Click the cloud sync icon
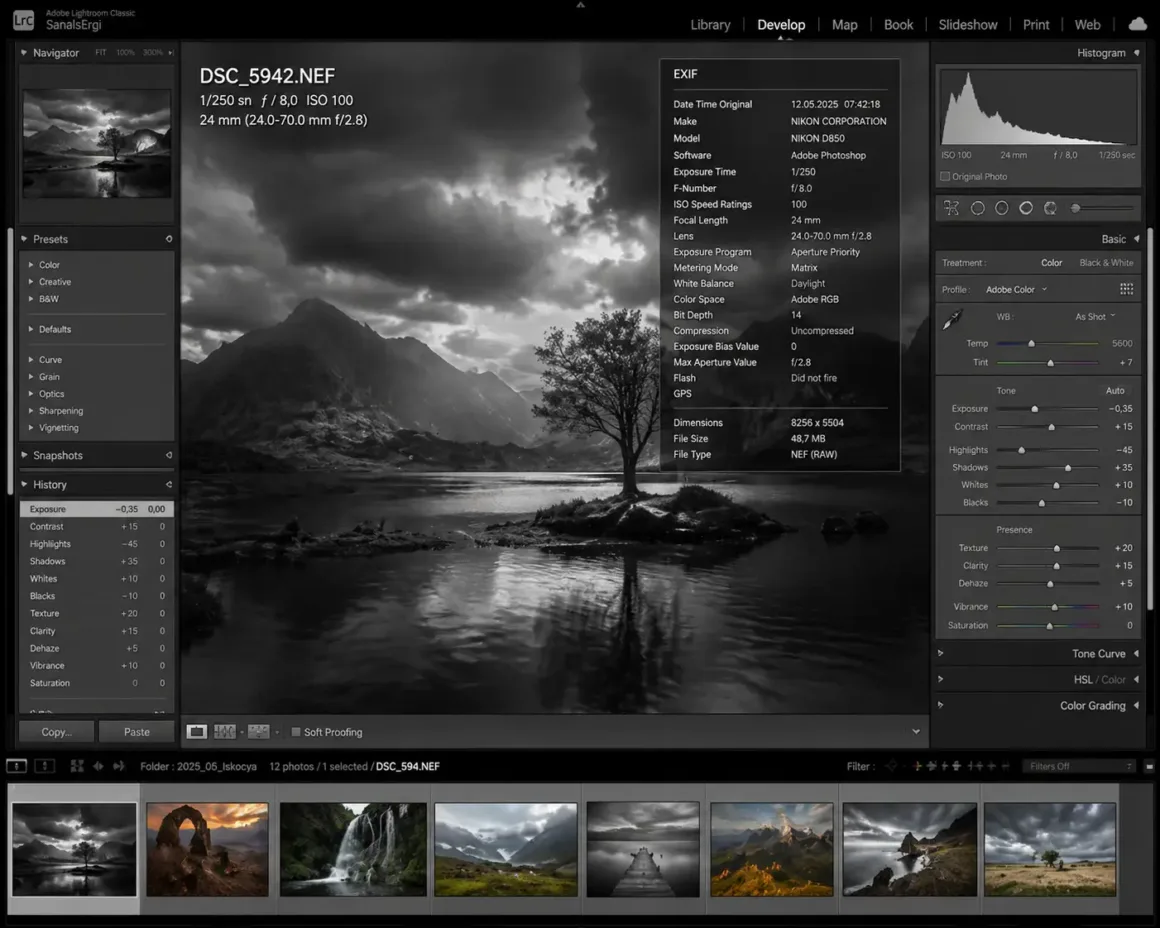This screenshot has width=1160, height=928. (x=1137, y=25)
